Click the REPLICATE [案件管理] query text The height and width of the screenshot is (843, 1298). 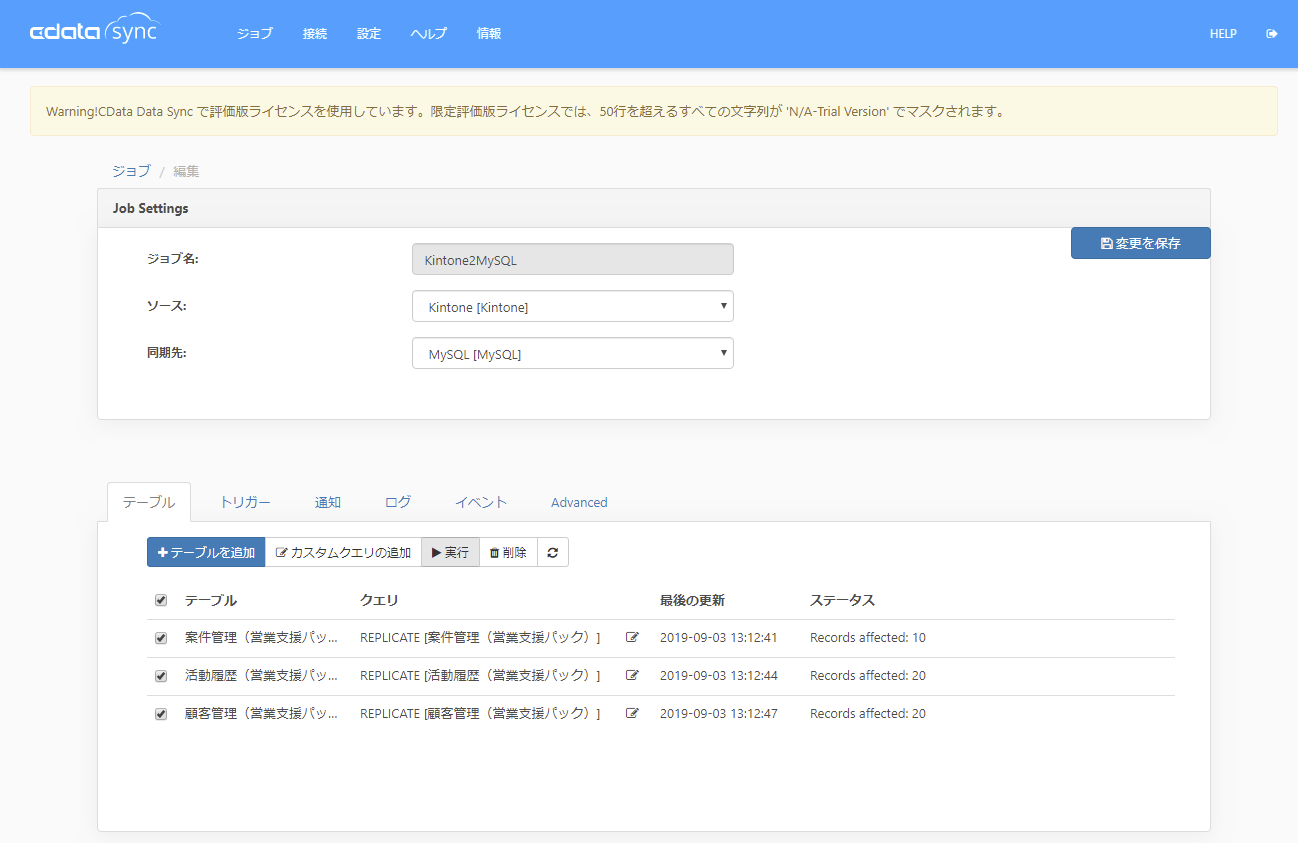pyautogui.click(x=481, y=638)
